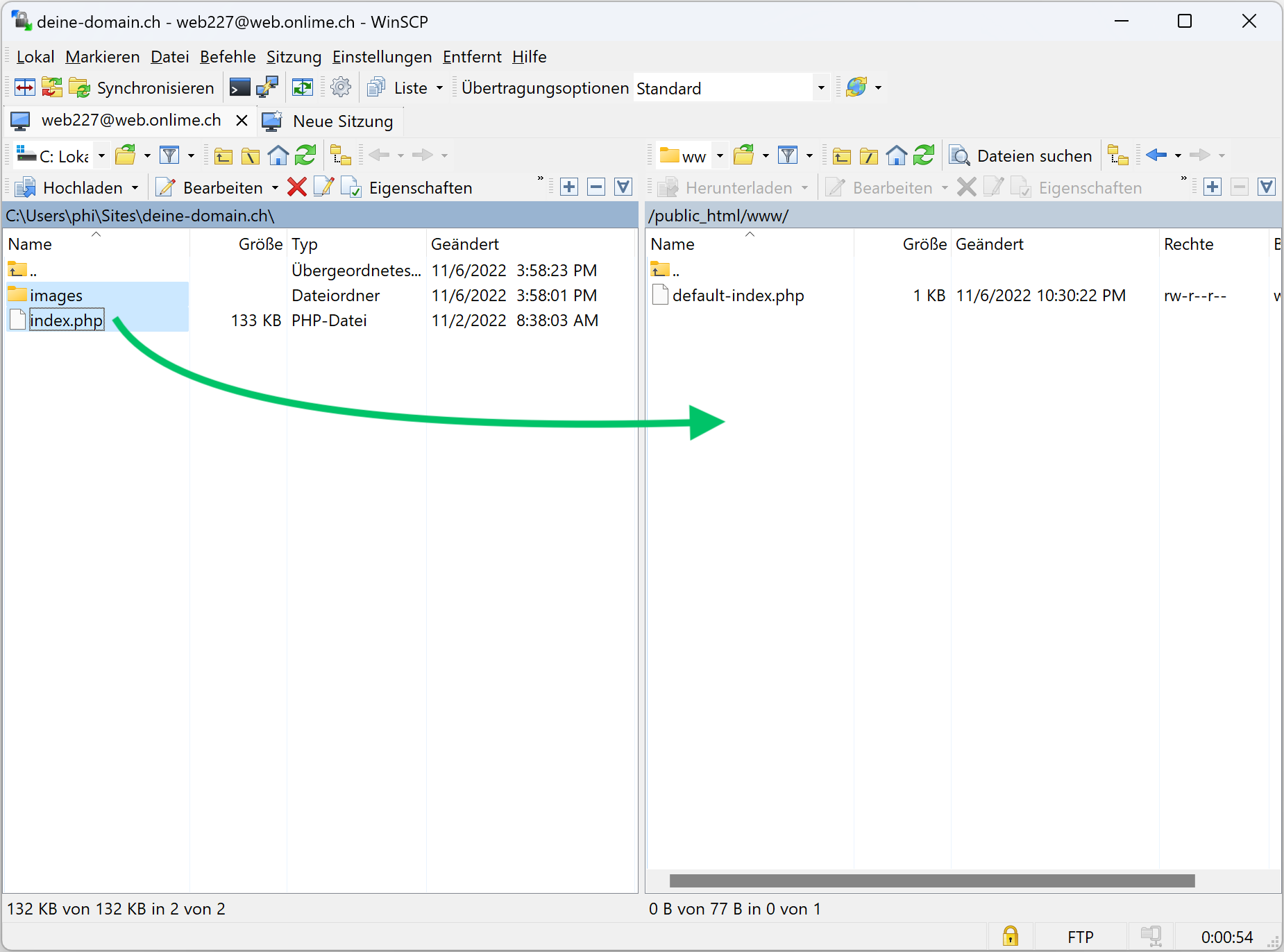Click the Compare Directories icon in the main toolbar
This screenshot has height=952, width=1284.
tap(25, 87)
